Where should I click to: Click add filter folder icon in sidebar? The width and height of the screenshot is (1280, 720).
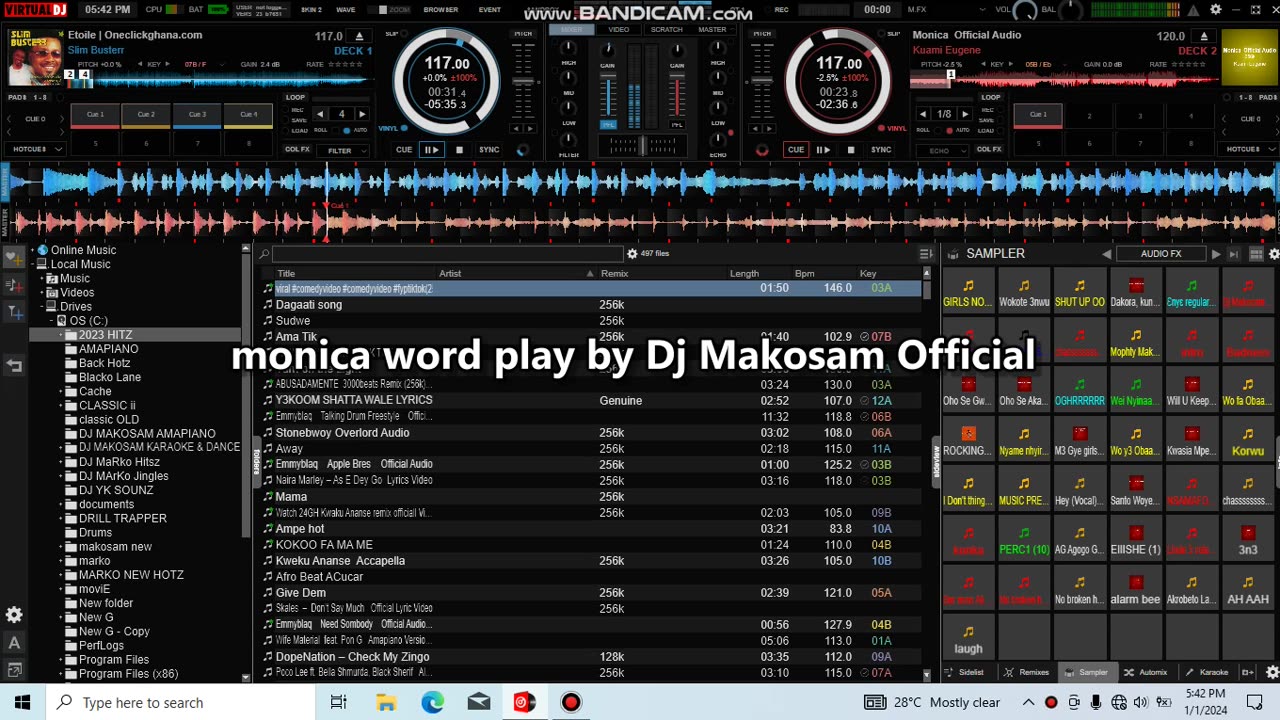point(14,312)
